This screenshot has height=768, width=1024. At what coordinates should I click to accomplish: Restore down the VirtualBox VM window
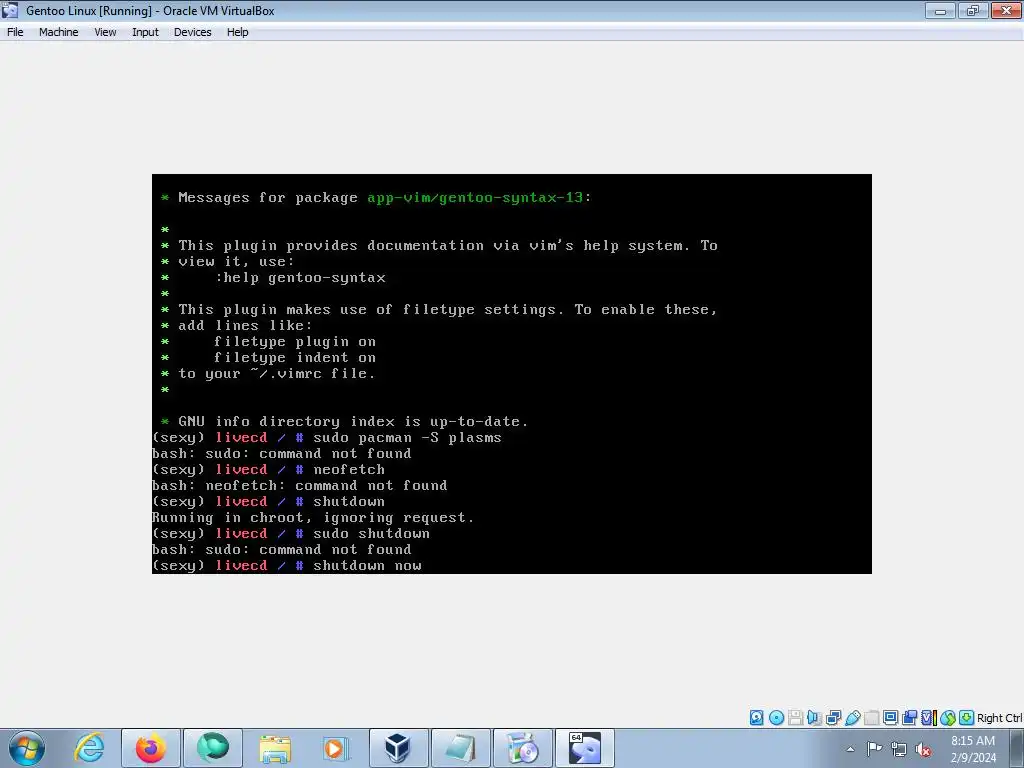pos(973,10)
